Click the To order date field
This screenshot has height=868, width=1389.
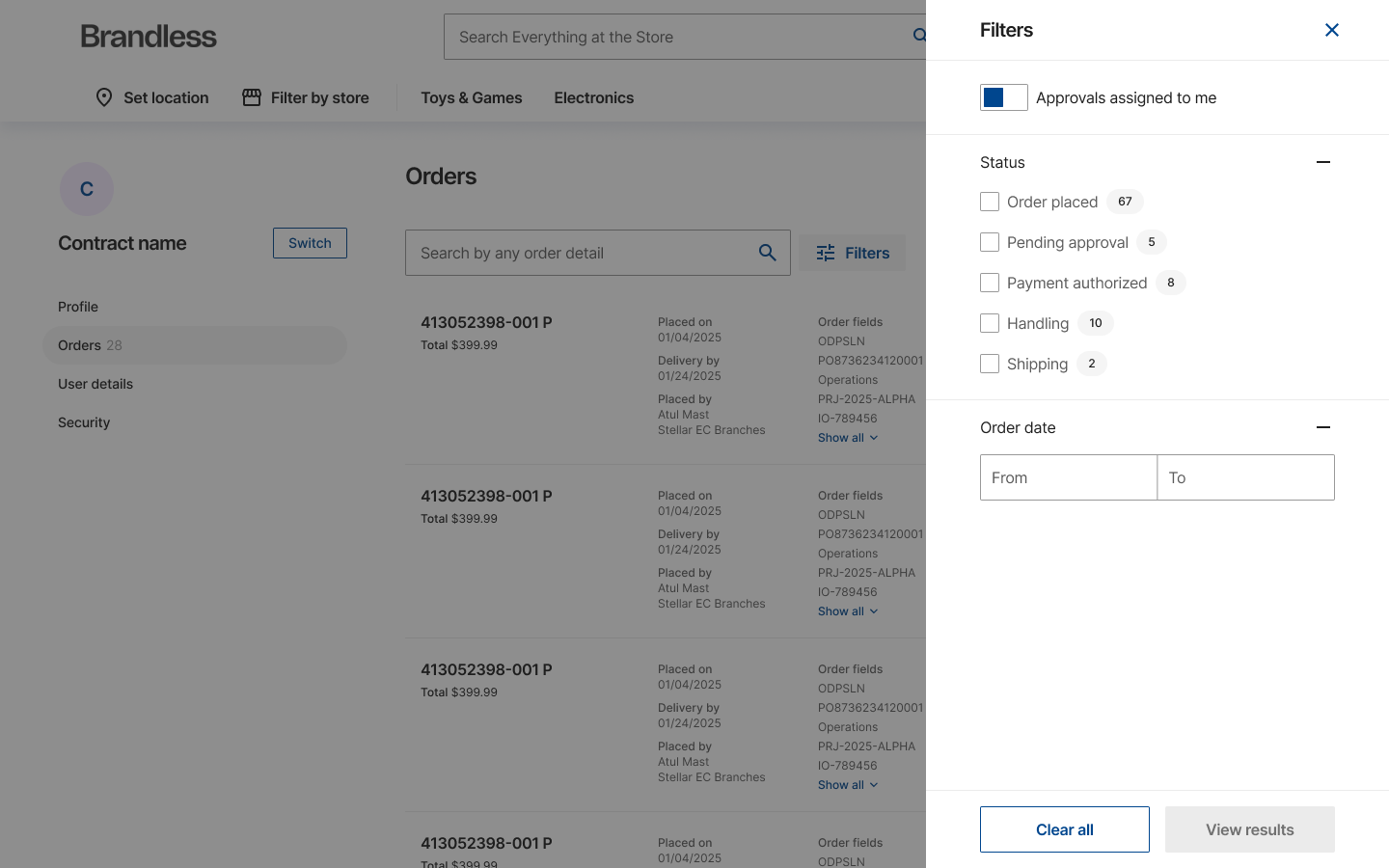click(x=1245, y=477)
